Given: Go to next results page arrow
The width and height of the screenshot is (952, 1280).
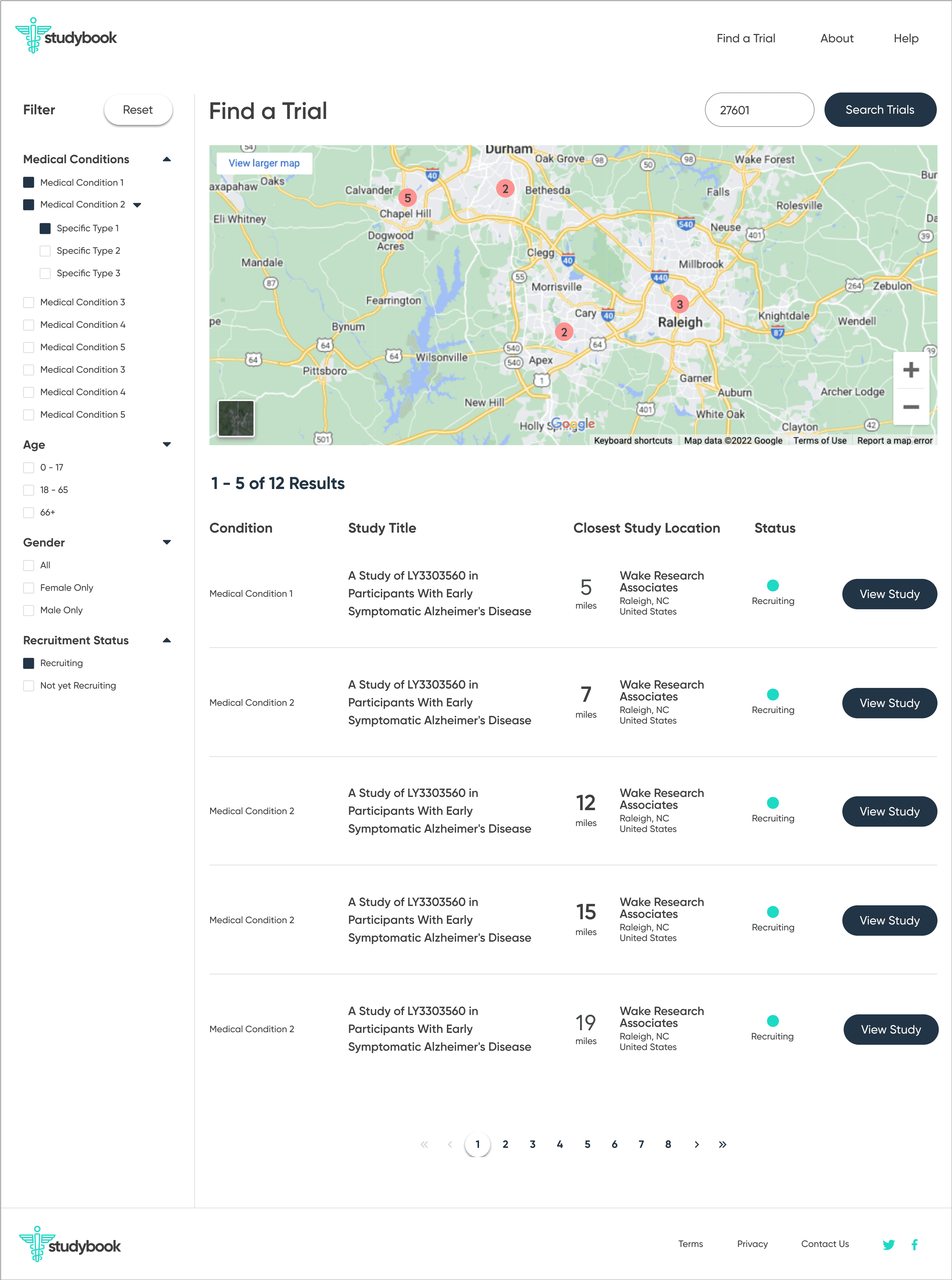Looking at the screenshot, I should tap(696, 1144).
